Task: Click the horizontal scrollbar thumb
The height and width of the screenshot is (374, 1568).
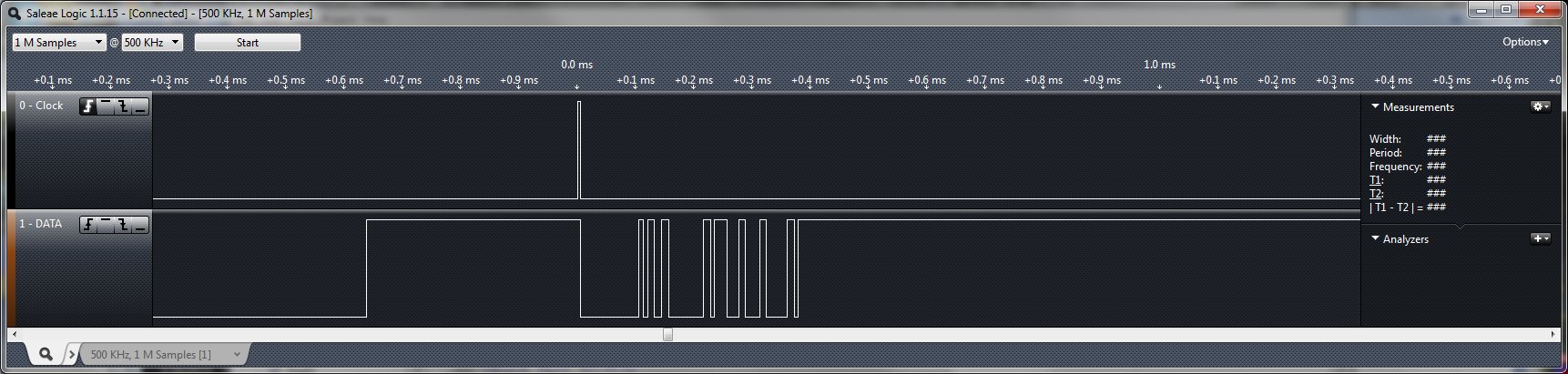Action: click(x=667, y=334)
